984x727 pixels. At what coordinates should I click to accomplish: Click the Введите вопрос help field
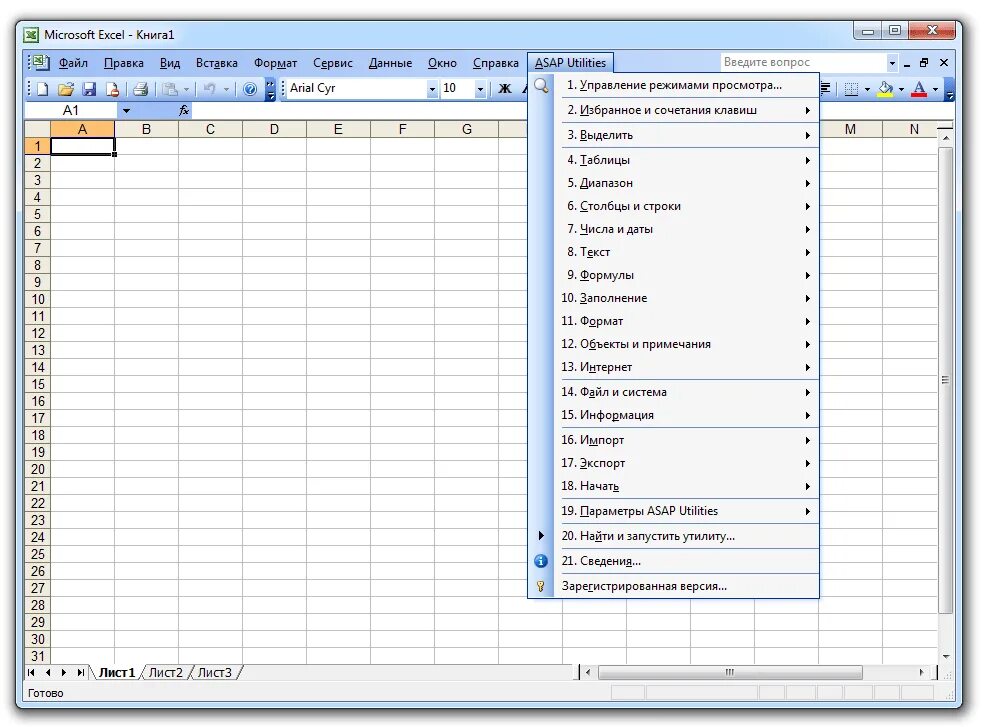(x=803, y=63)
